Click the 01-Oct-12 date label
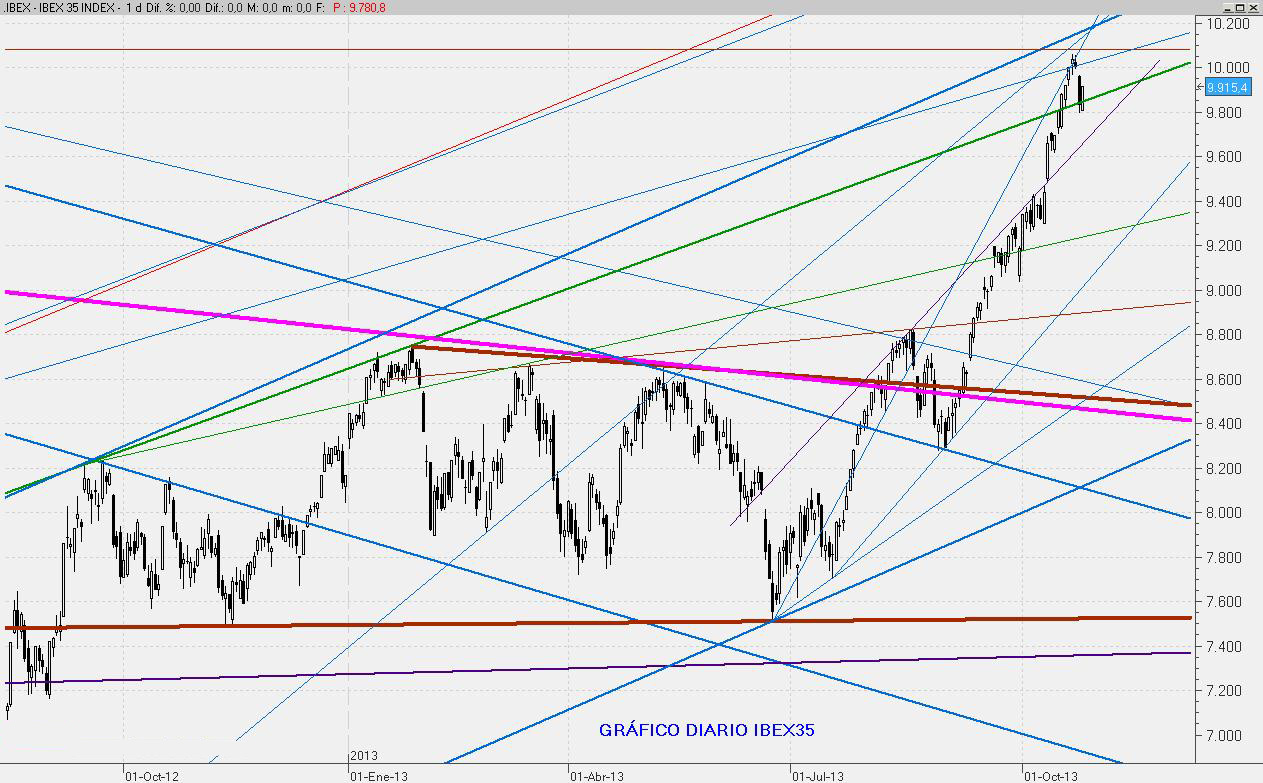 click(152, 775)
